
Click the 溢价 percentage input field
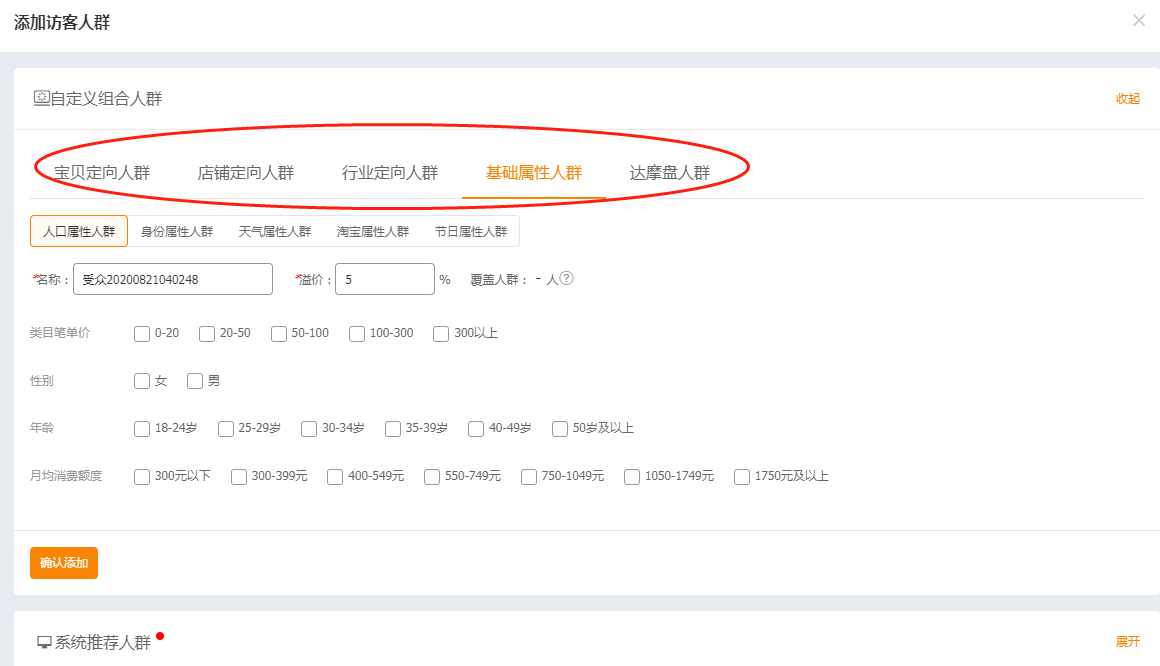point(385,279)
